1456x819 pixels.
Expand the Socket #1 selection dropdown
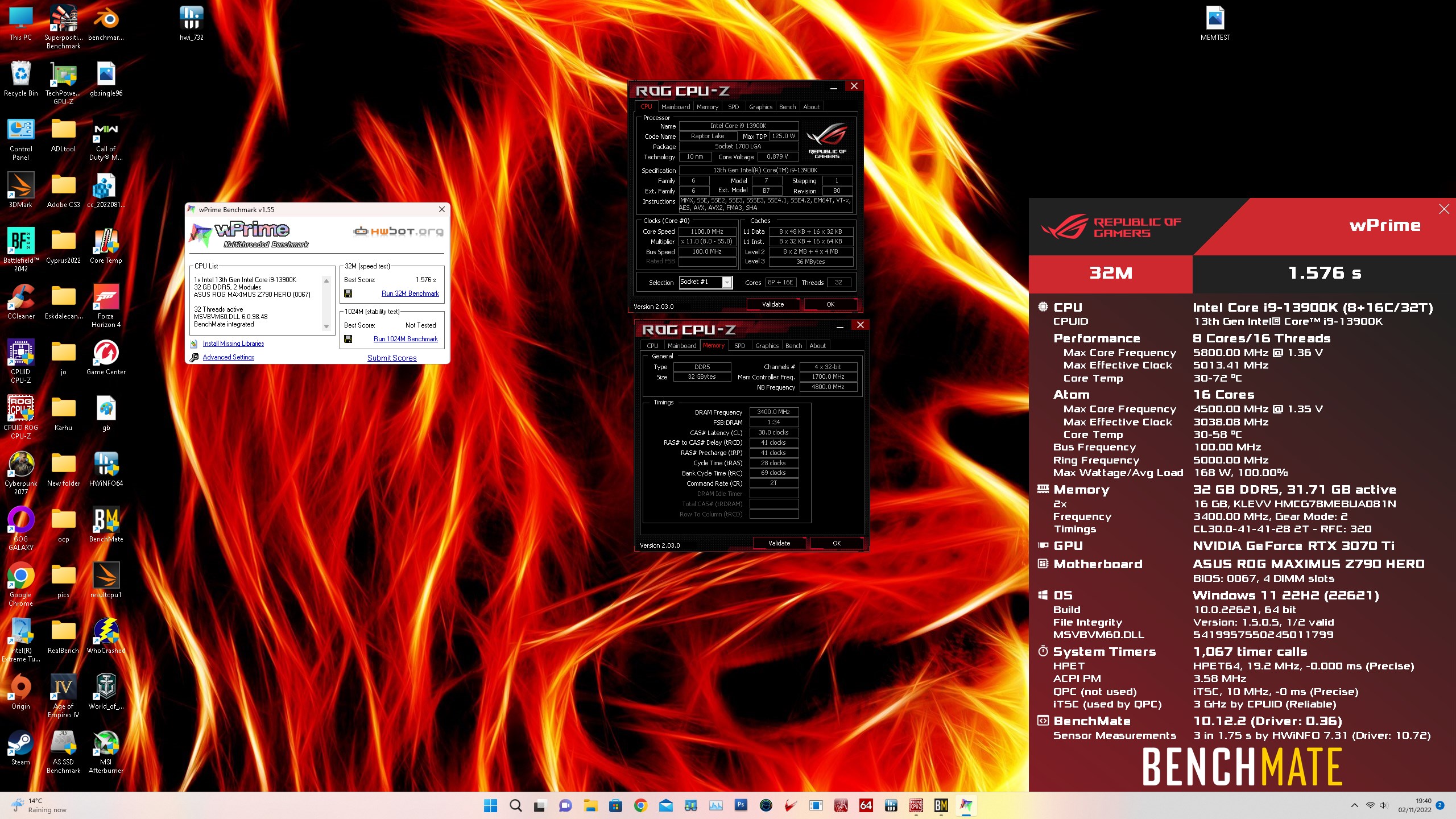(x=727, y=282)
